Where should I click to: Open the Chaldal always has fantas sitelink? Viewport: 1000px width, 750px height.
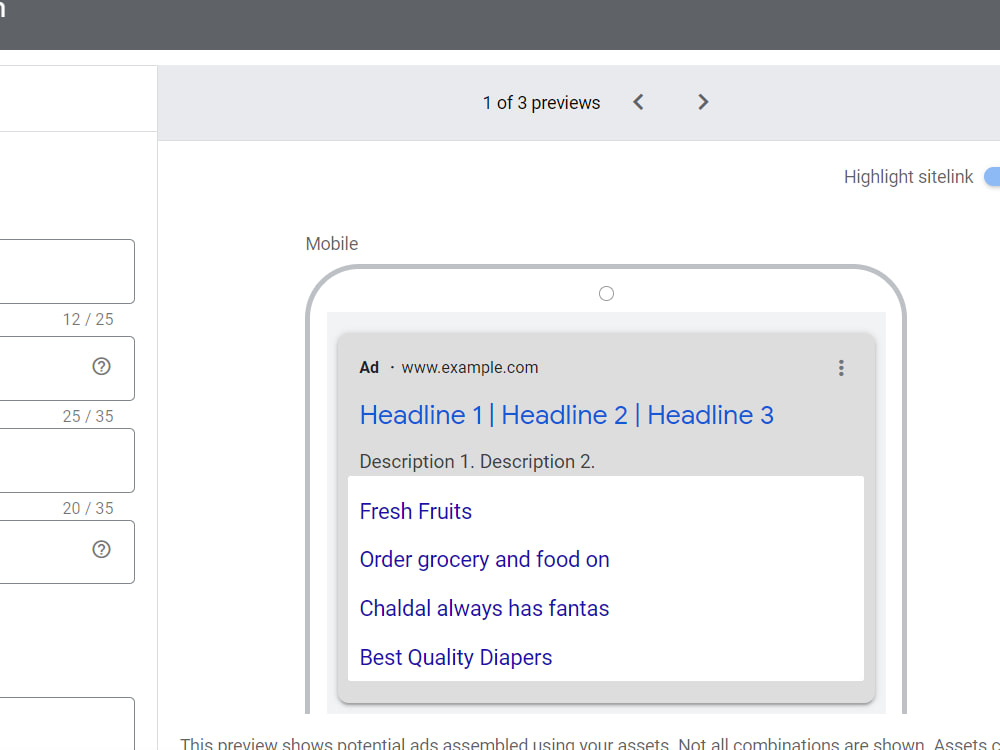[x=484, y=608]
